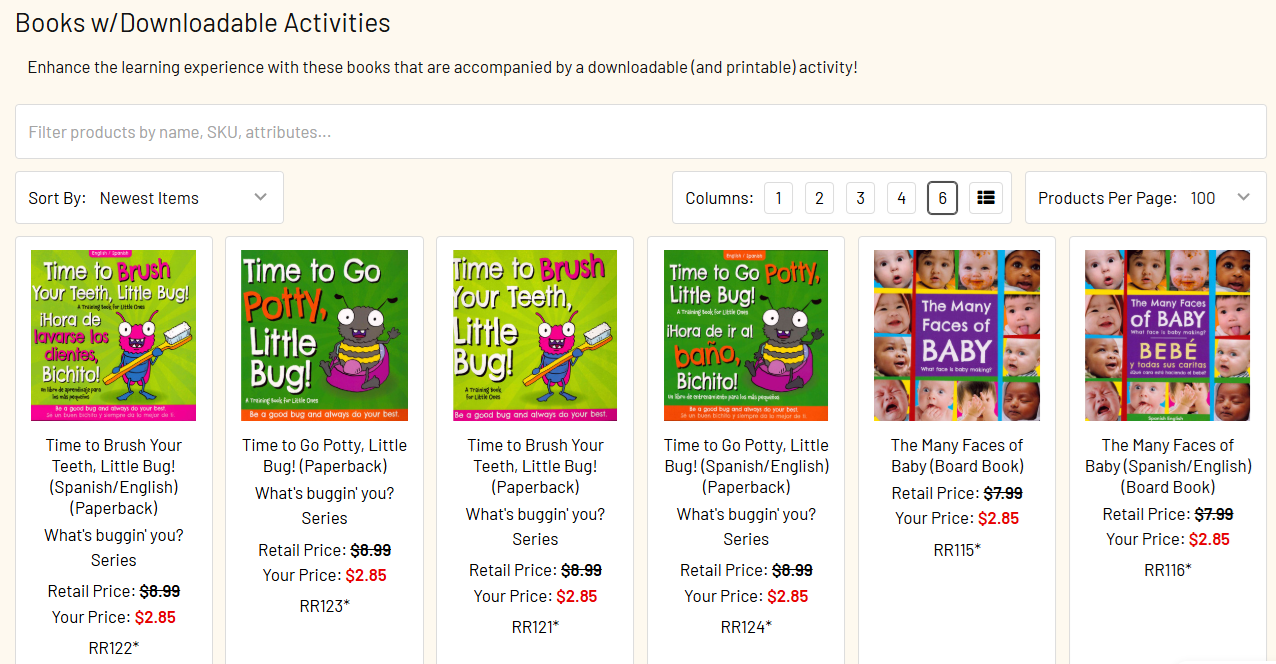The width and height of the screenshot is (1276, 664).
Task: View Time to Brush Your Teeth paperback English cover
Action: pyautogui.click(x=535, y=335)
